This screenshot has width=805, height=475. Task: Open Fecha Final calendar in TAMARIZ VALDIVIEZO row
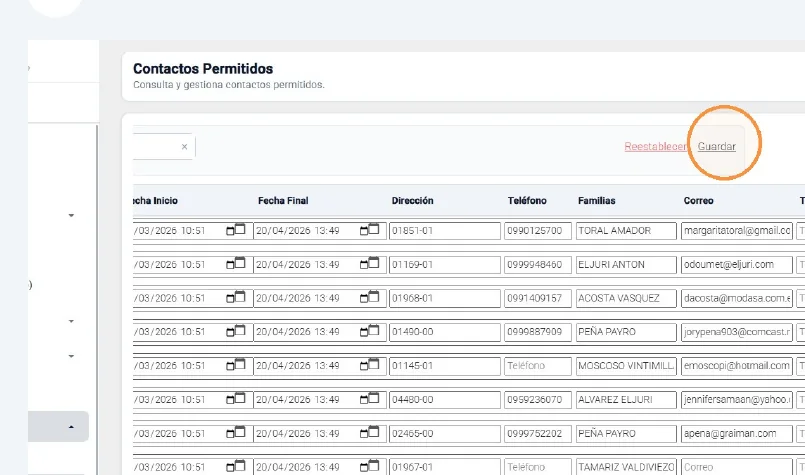coord(369,466)
